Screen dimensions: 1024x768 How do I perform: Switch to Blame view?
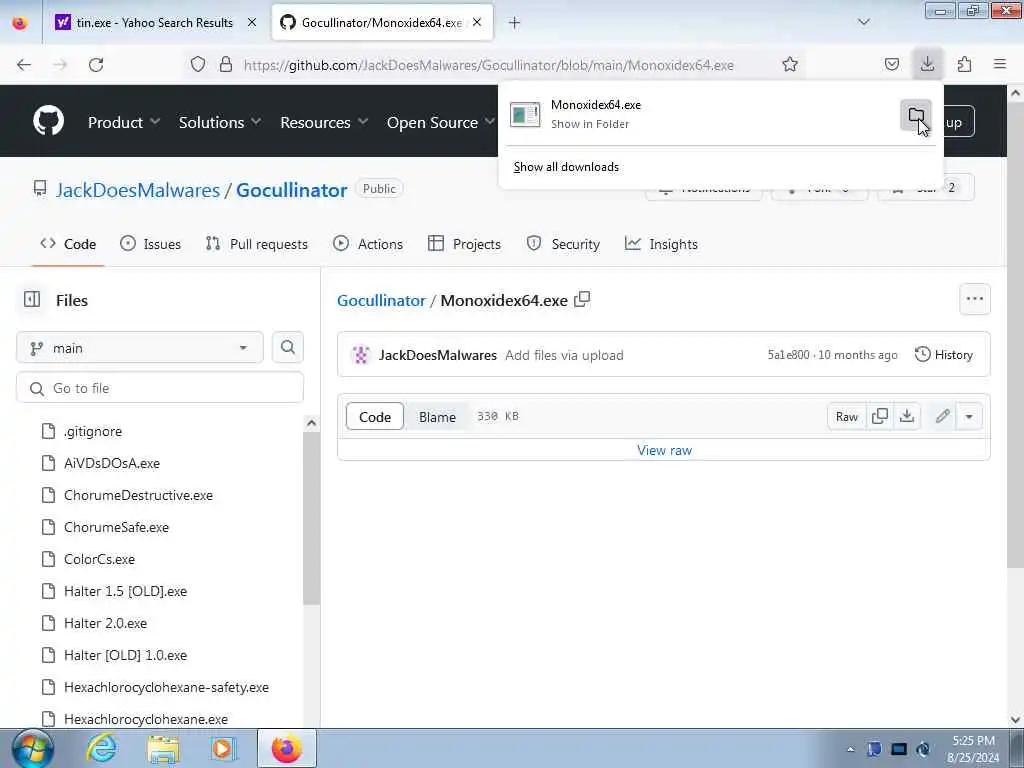437,417
